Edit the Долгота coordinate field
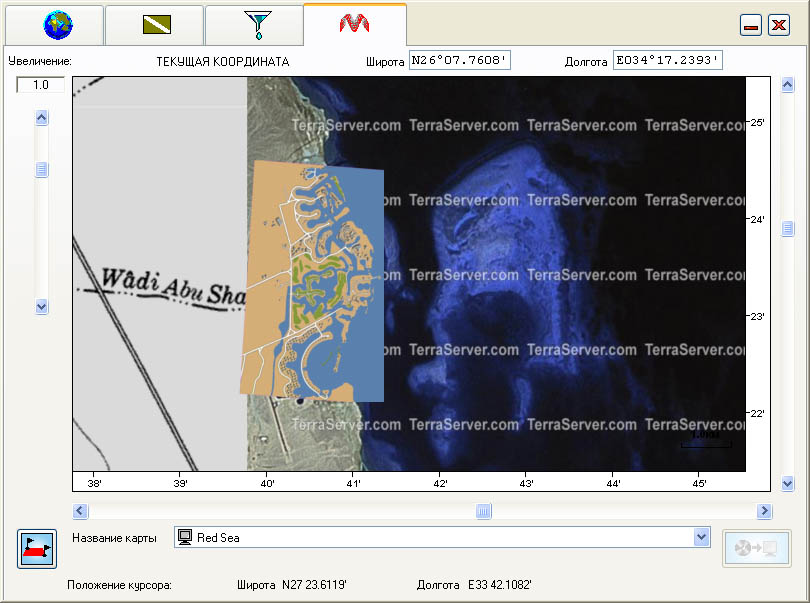 click(x=667, y=60)
